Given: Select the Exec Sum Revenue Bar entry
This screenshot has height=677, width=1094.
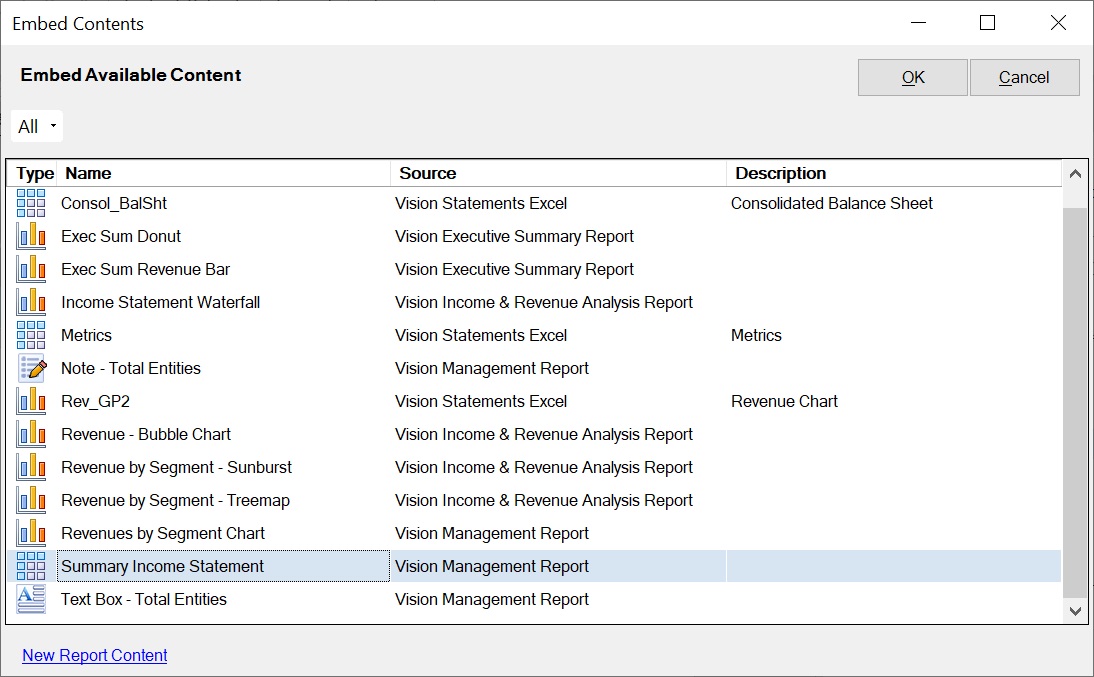Looking at the screenshot, I should [146, 269].
